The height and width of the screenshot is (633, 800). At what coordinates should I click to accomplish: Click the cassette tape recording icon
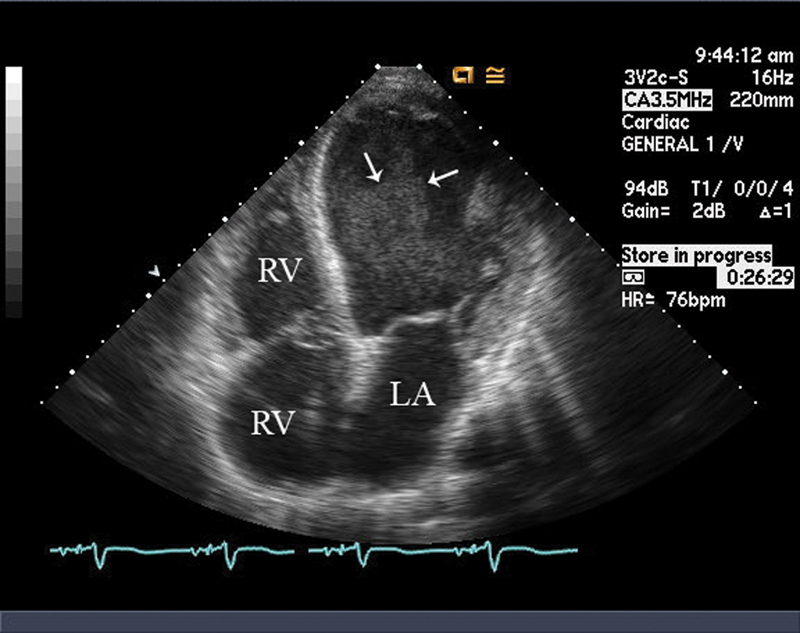tap(632, 275)
